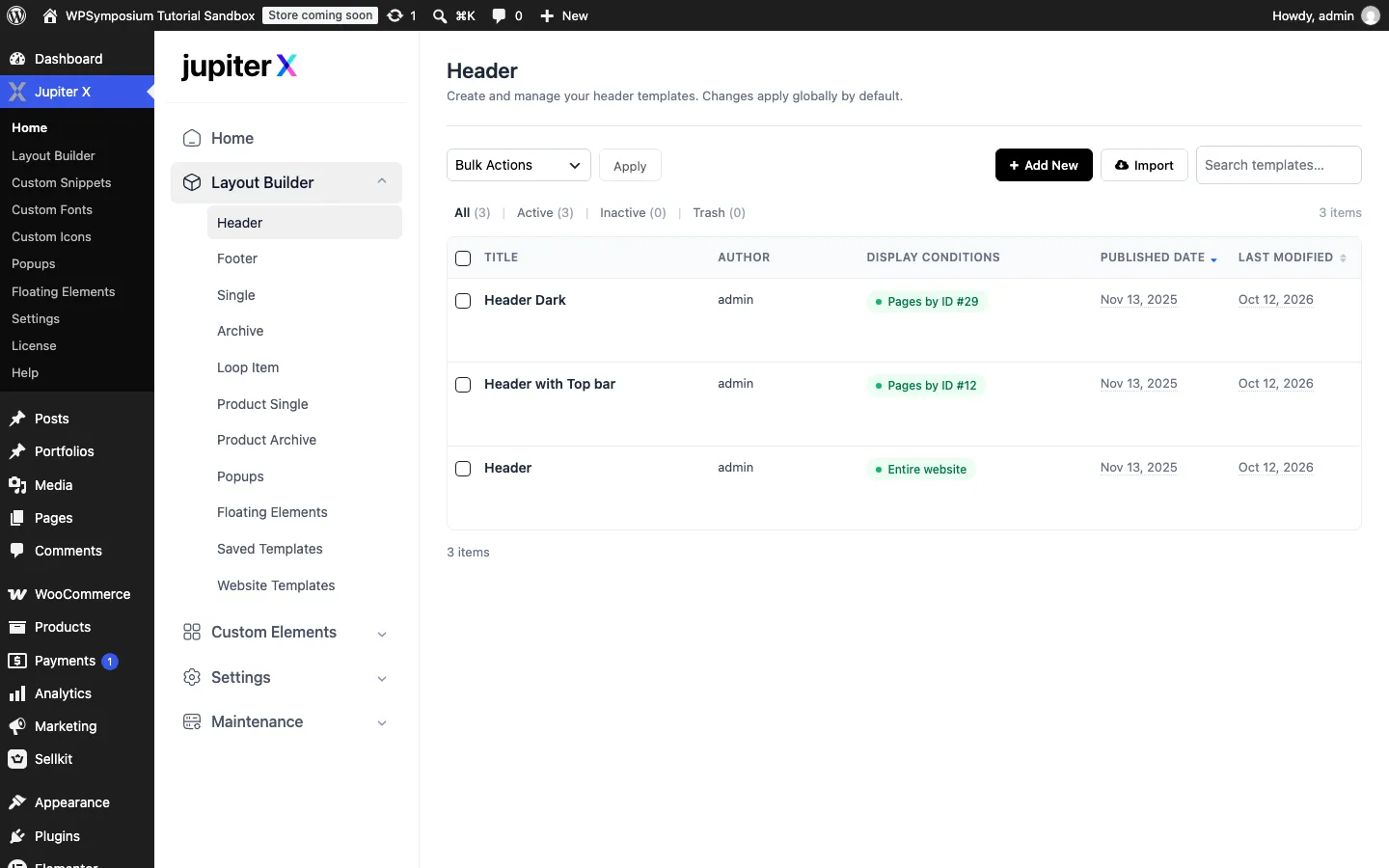Click the WordPress logo in admin bar

16,15
